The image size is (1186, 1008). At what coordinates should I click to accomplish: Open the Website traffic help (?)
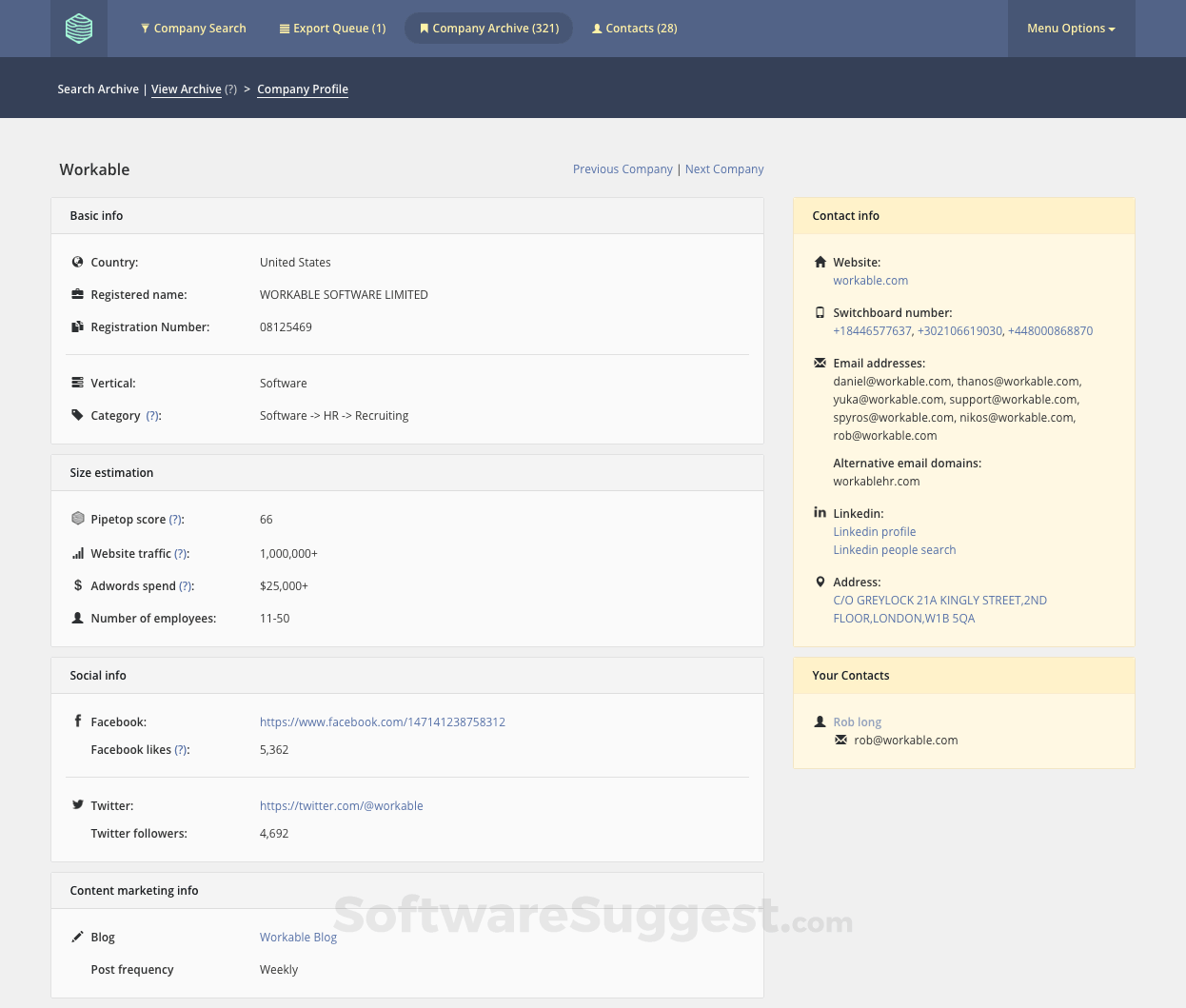pos(181,554)
